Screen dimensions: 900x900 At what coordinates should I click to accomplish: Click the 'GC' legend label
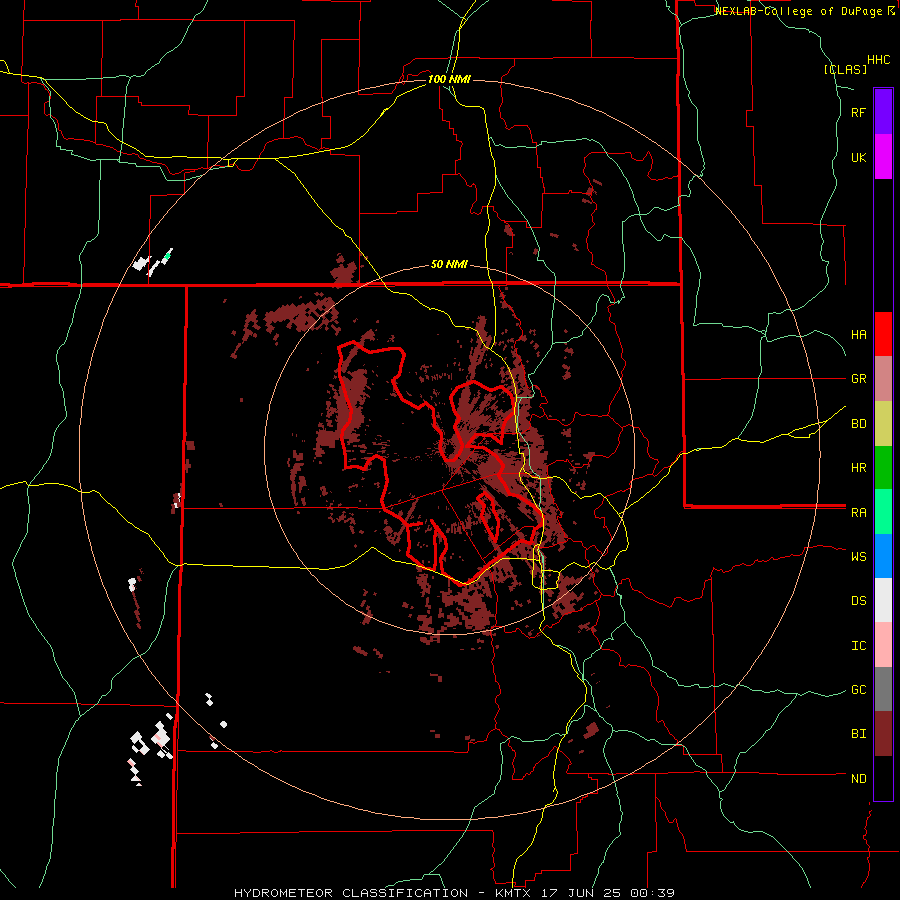coord(858,690)
